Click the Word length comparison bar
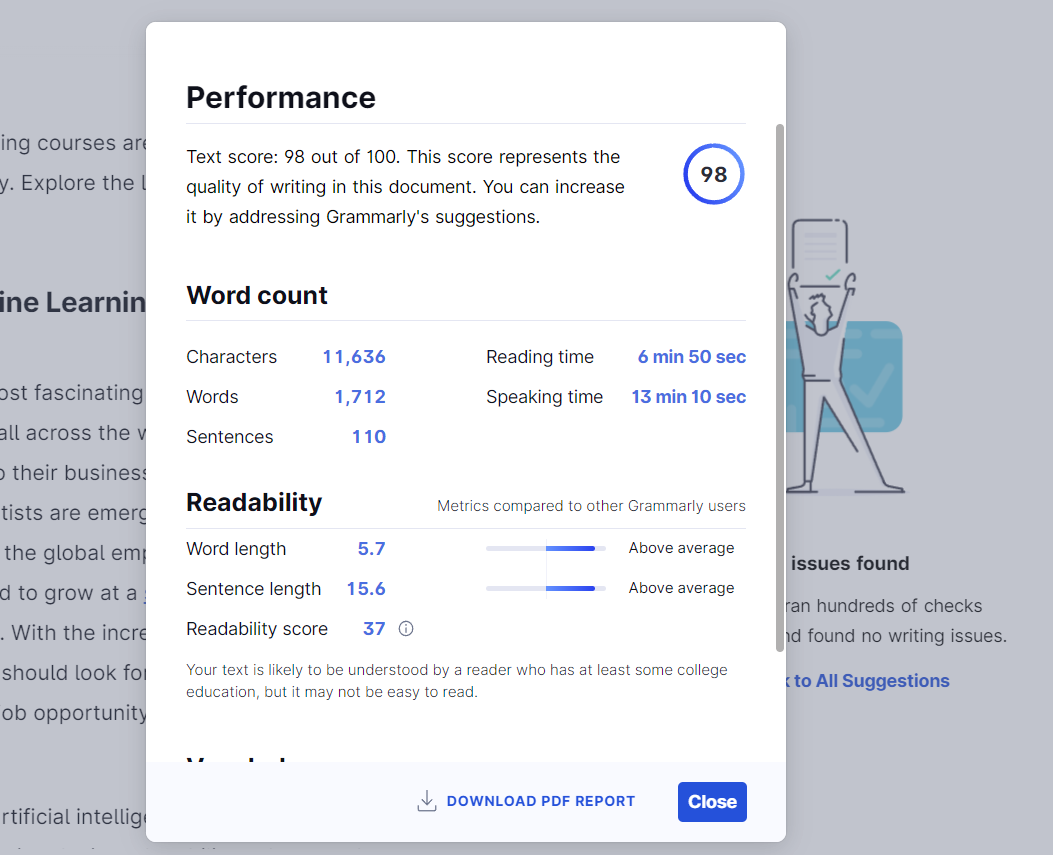The width and height of the screenshot is (1053, 855). tap(546, 548)
